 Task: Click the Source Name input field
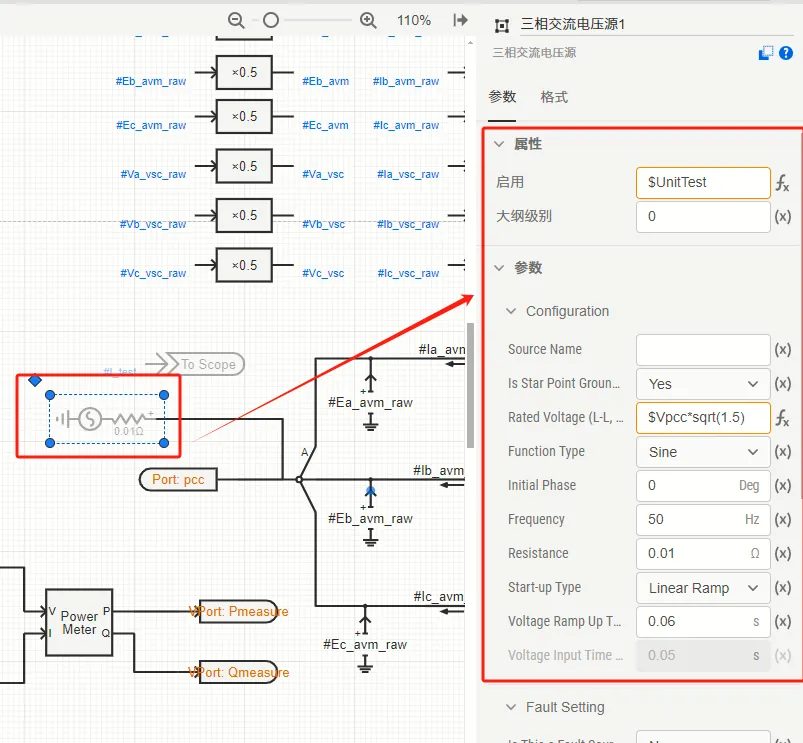click(703, 350)
